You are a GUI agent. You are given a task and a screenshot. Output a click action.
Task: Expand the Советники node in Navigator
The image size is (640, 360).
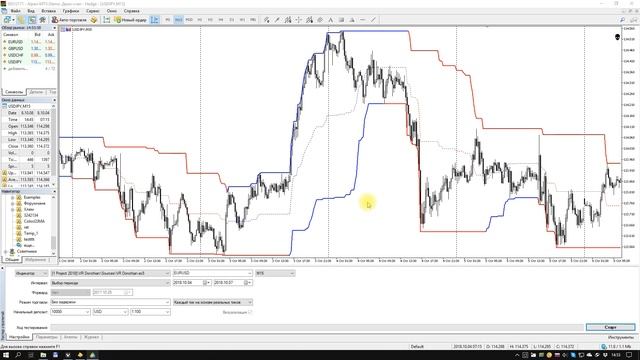pyautogui.click(x=6, y=251)
